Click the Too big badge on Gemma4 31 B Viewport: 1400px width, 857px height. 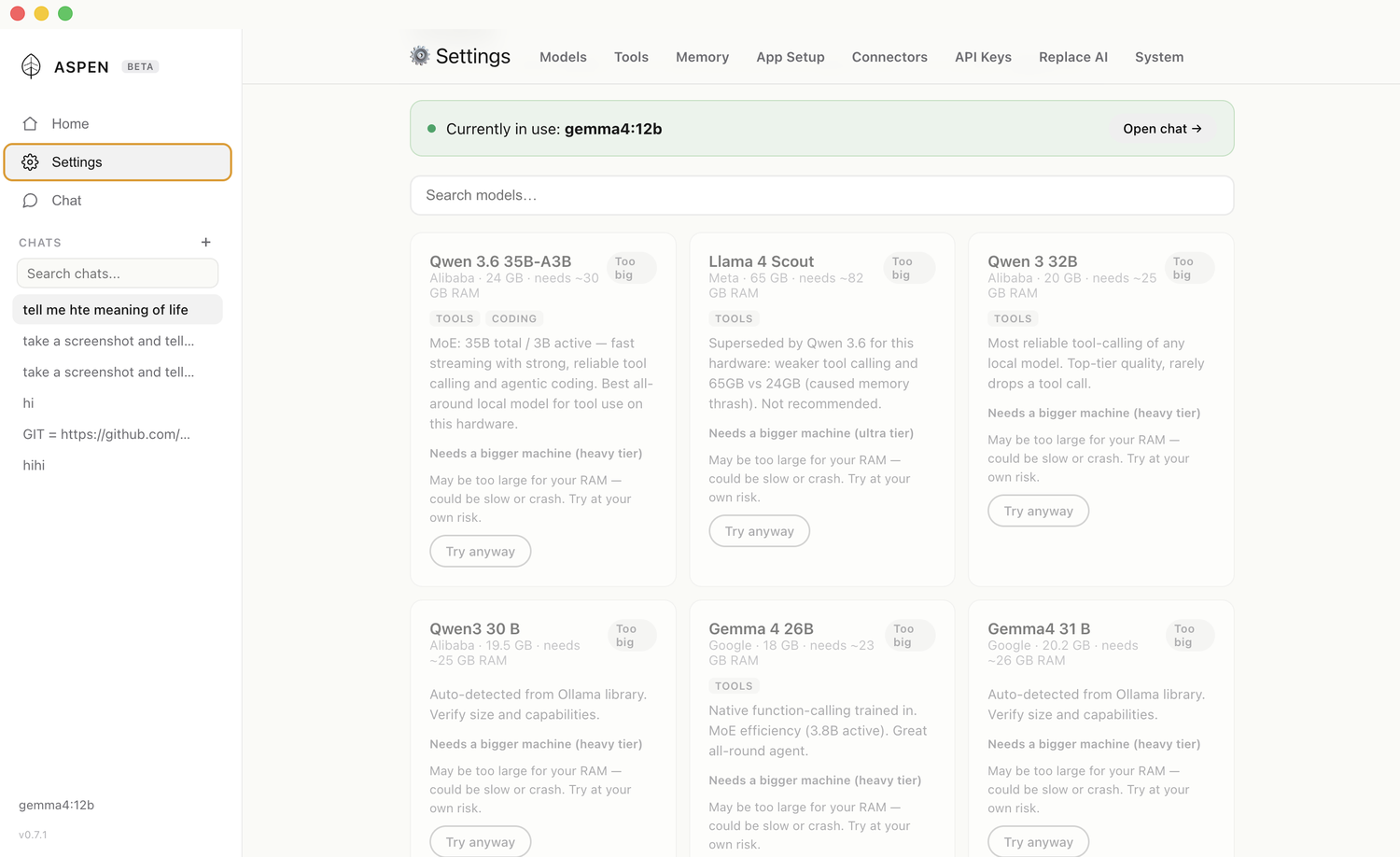click(1189, 635)
